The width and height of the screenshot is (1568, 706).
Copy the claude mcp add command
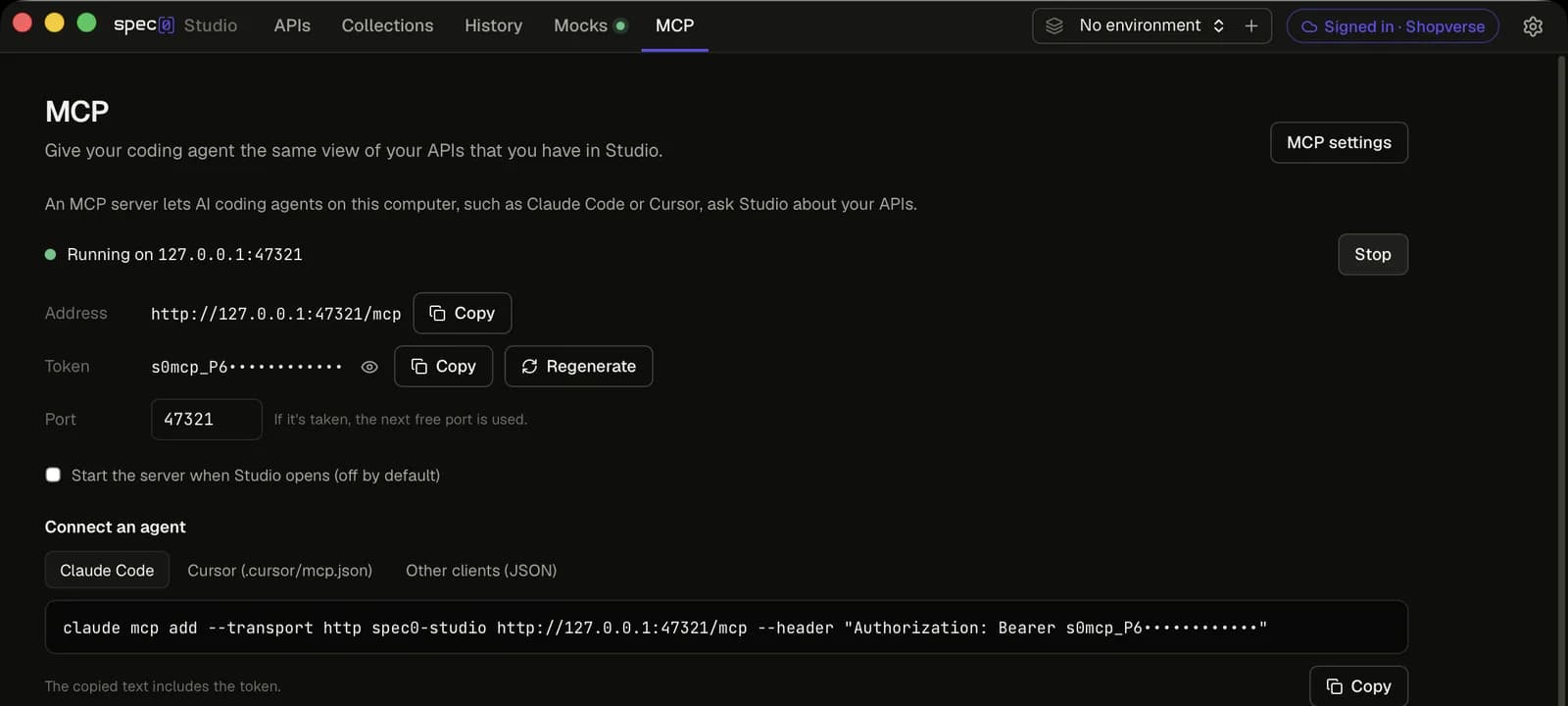(x=1358, y=686)
